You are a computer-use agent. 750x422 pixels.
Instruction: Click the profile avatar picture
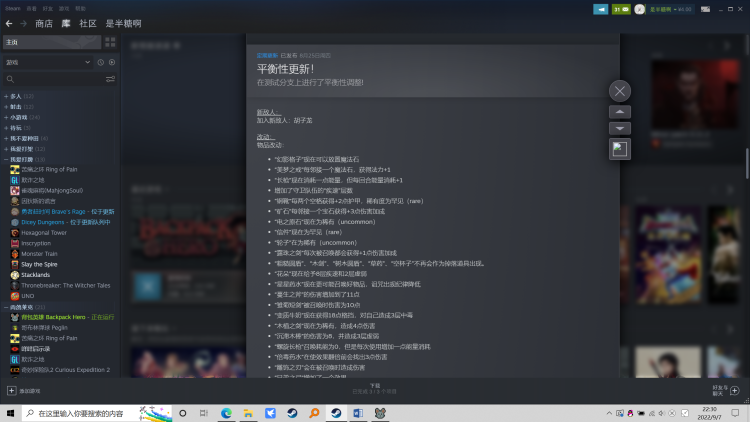[640, 9]
